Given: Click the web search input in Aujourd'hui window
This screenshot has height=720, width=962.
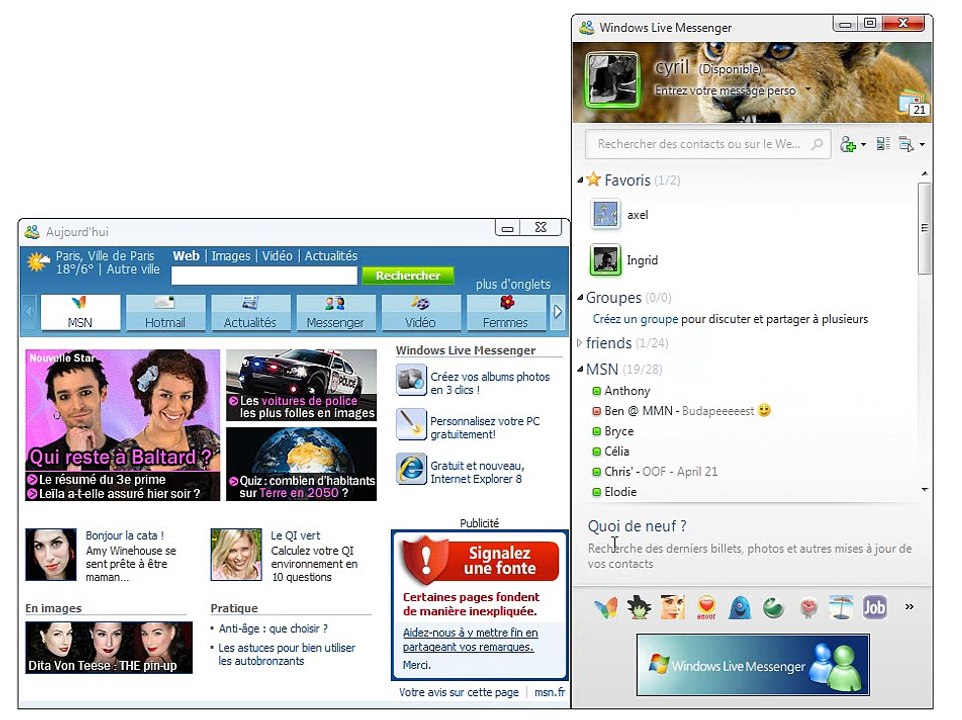Looking at the screenshot, I should (264, 276).
